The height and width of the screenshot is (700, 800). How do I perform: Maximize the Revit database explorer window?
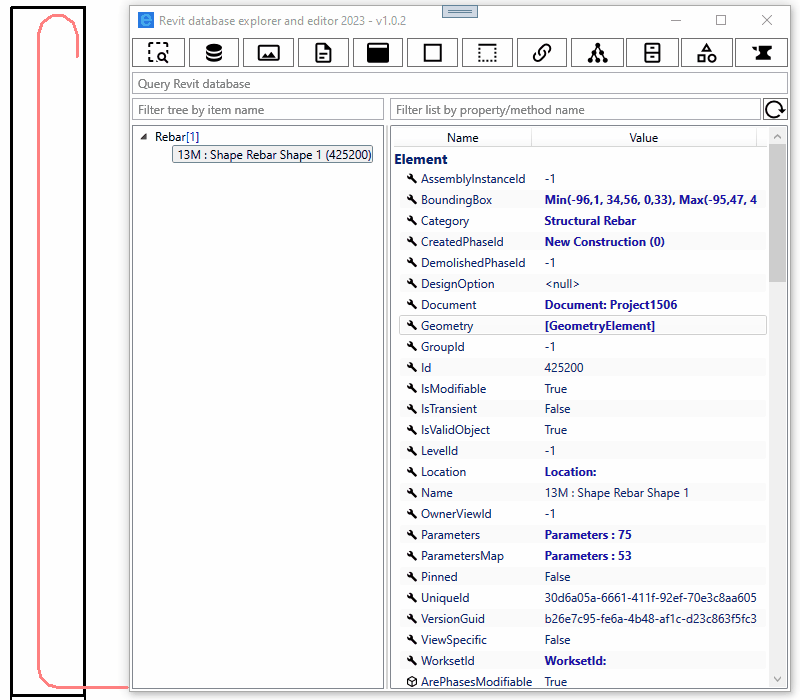click(x=720, y=20)
